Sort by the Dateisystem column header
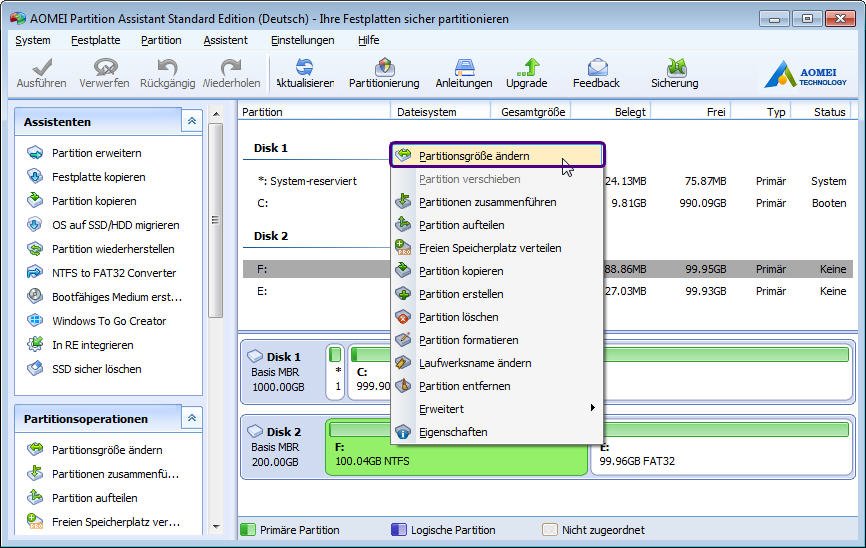 (440, 112)
